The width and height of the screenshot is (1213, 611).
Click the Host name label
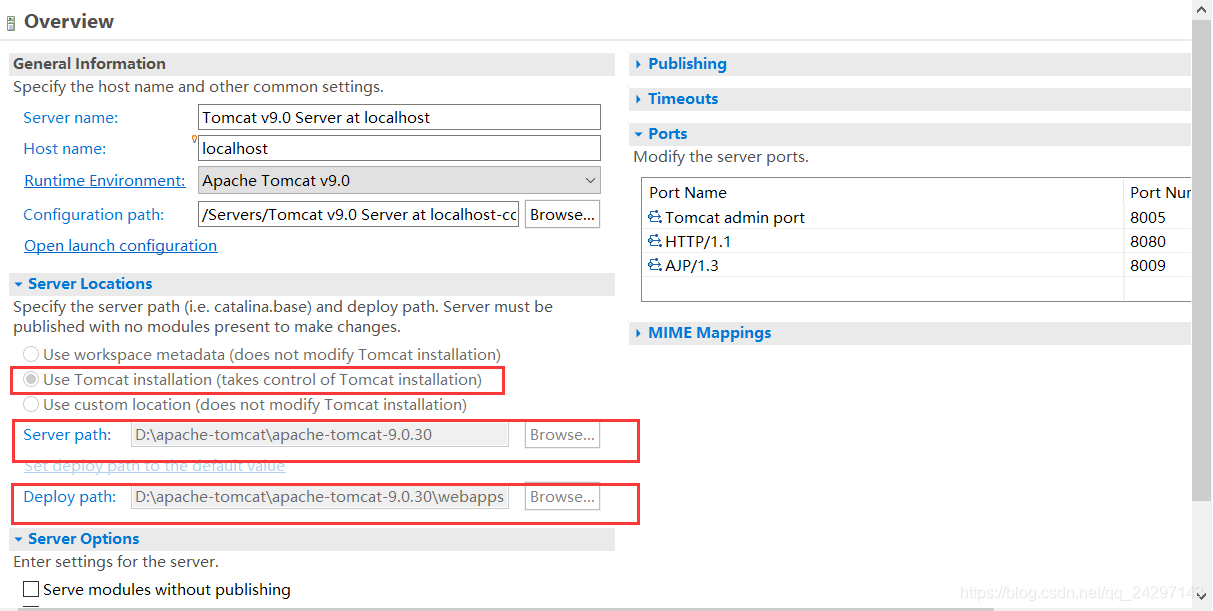click(65, 148)
